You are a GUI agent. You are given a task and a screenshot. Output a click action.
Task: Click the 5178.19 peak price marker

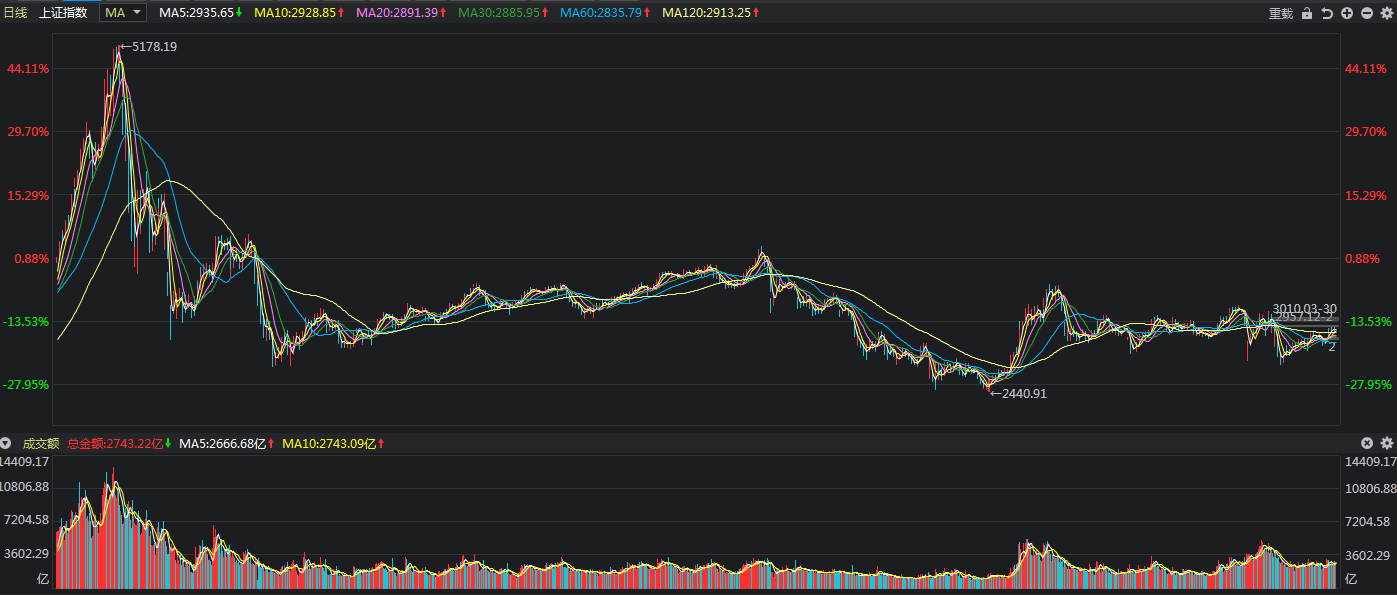coord(152,46)
